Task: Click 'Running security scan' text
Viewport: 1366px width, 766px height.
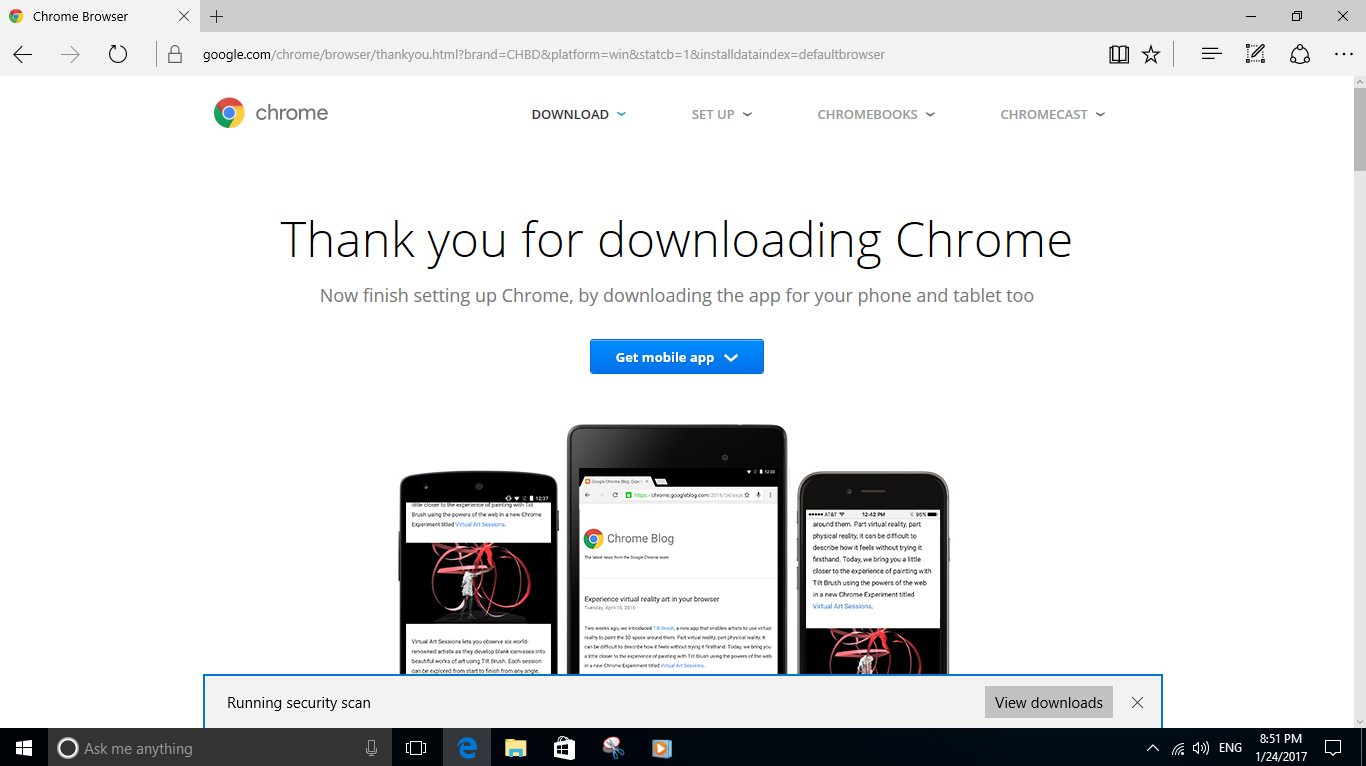Action: 299,703
